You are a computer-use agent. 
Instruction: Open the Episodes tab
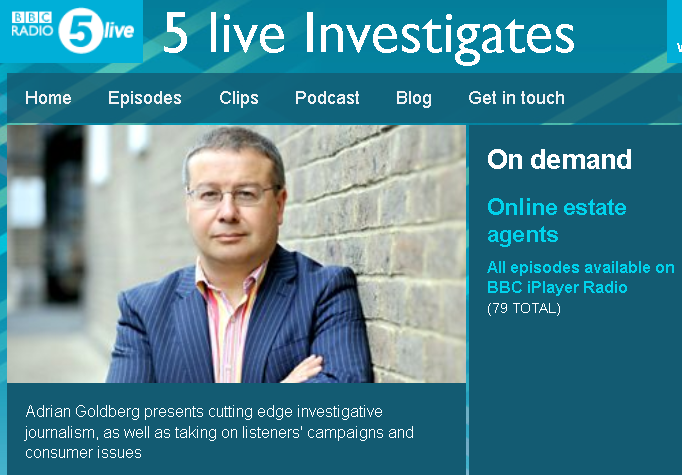pyautogui.click(x=145, y=98)
